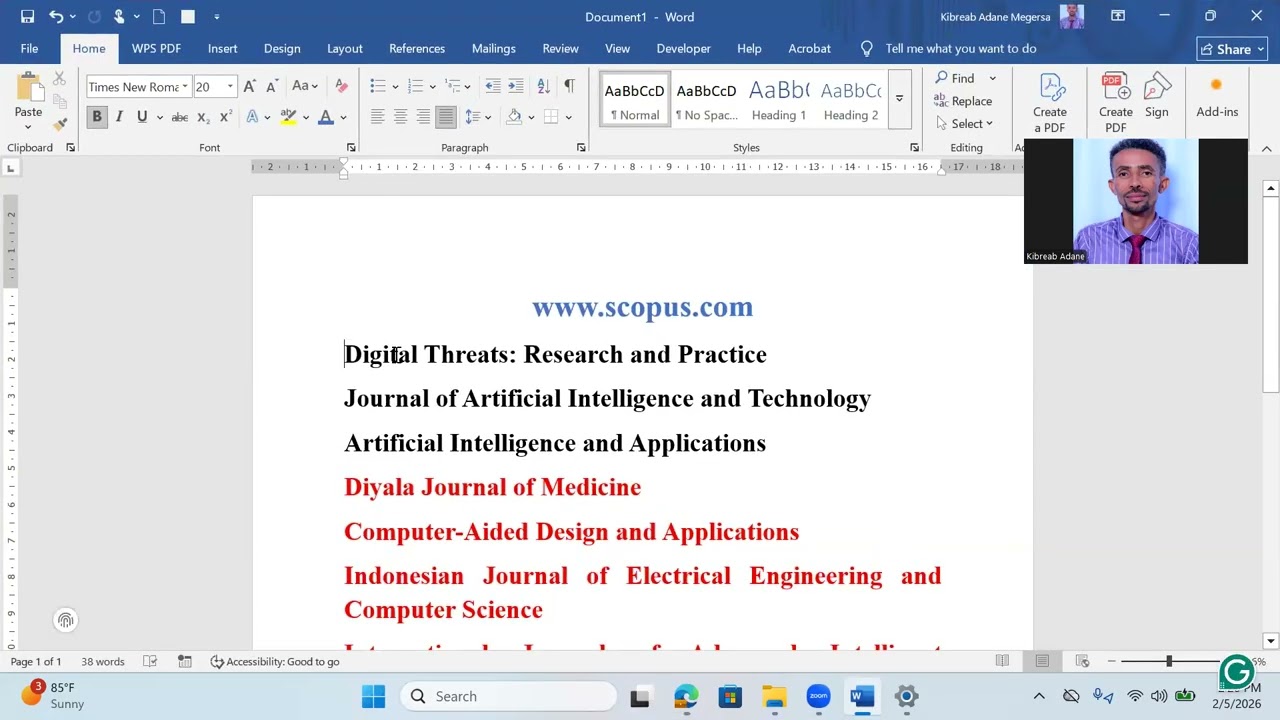
Task: Apply the blue font color
Action: coord(325,117)
